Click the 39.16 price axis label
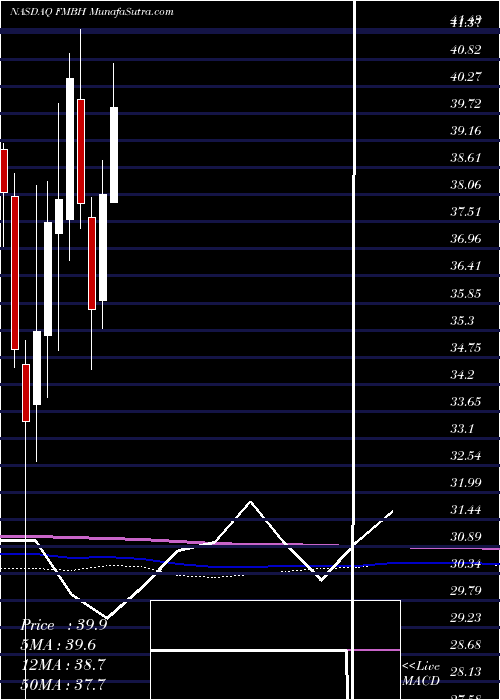Image resolution: width=500 pixels, height=700 pixels. click(465, 131)
